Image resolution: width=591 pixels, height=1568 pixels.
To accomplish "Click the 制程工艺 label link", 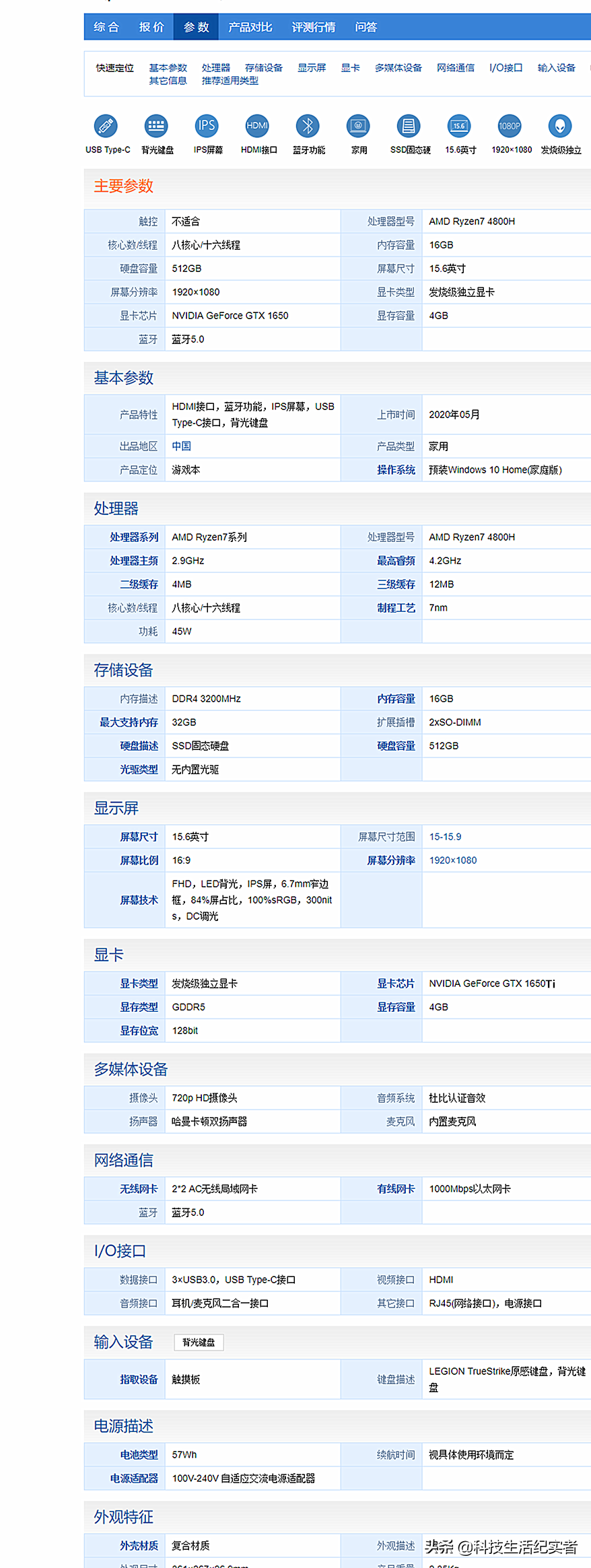I will tap(396, 608).
